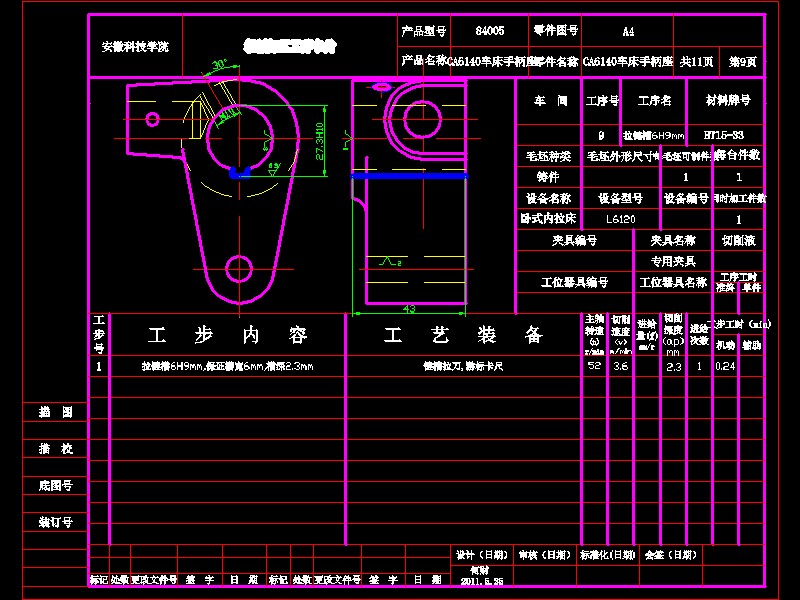This screenshot has height=600, width=800.
Task: Click the 材料牌号 header
Action: click(728, 100)
